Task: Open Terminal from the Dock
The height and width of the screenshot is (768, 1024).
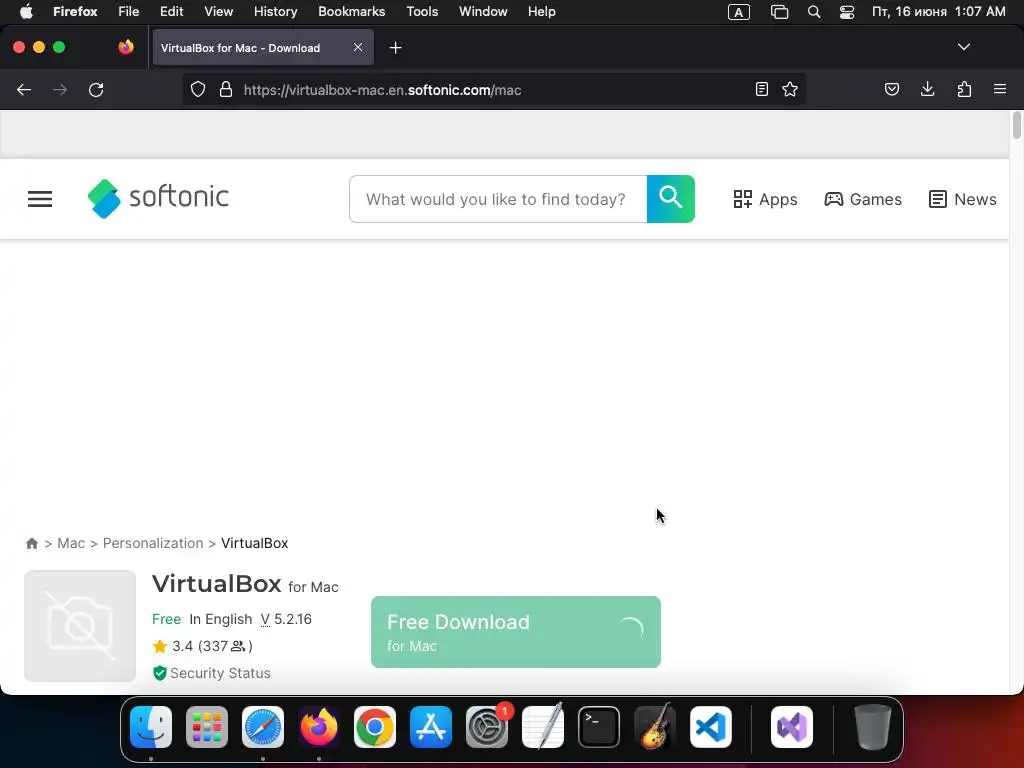Action: [599, 727]
